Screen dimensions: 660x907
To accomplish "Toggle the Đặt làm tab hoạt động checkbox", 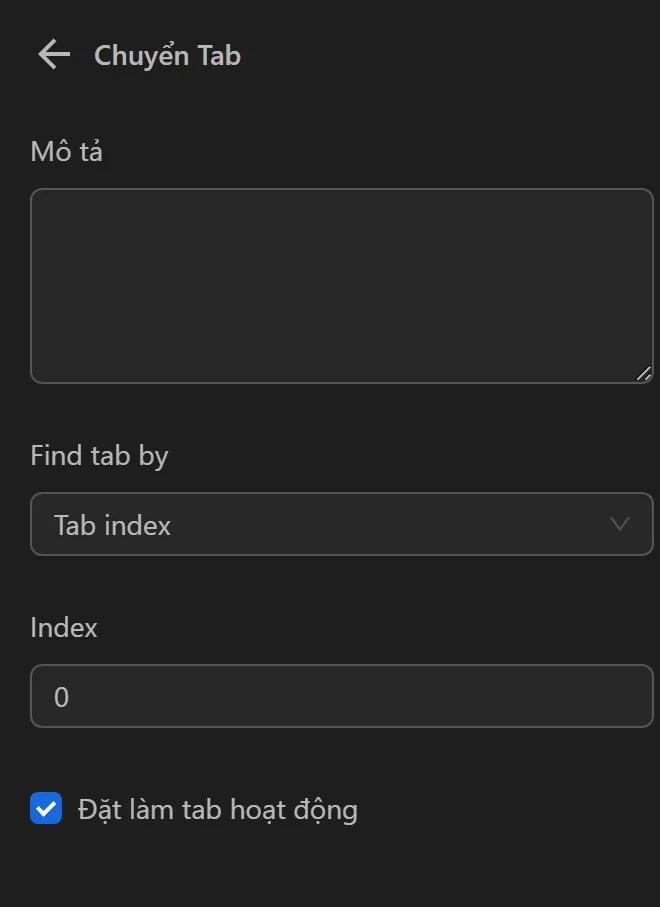I will 45,808.
